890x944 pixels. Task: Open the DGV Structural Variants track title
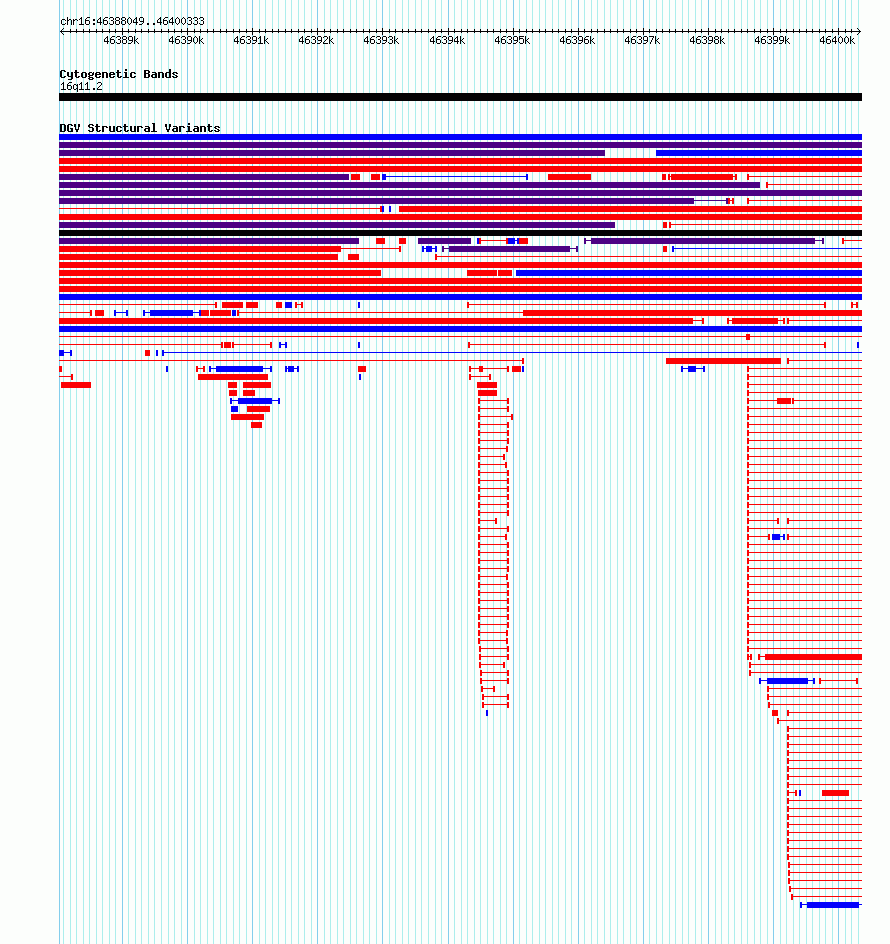click(x=140, y=128)
